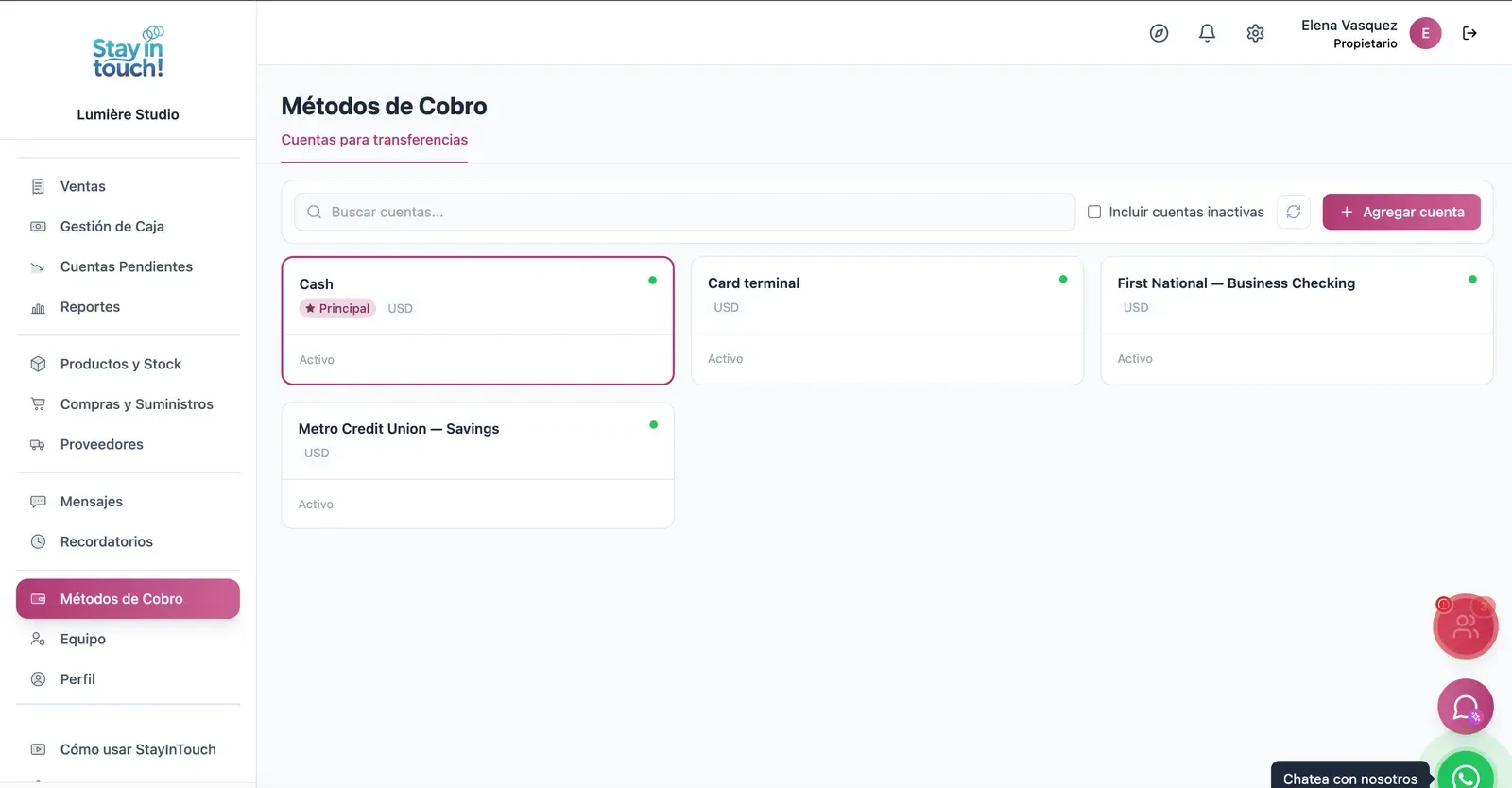The width and height of the screenshot is (1512, 788).
Task: Click Agregar cuenta button
Action: click(x=1401, y=212)
